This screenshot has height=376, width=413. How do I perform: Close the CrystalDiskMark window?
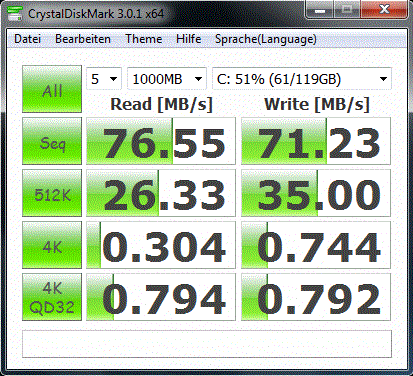click(384, 10)
